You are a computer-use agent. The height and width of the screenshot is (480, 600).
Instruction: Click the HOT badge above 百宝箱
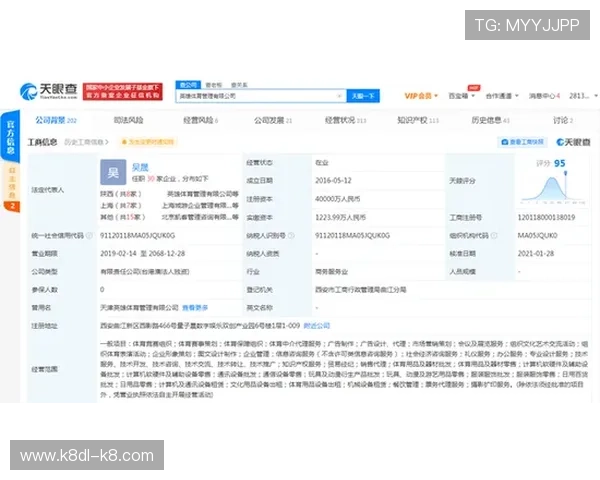[x=474, y=88]
